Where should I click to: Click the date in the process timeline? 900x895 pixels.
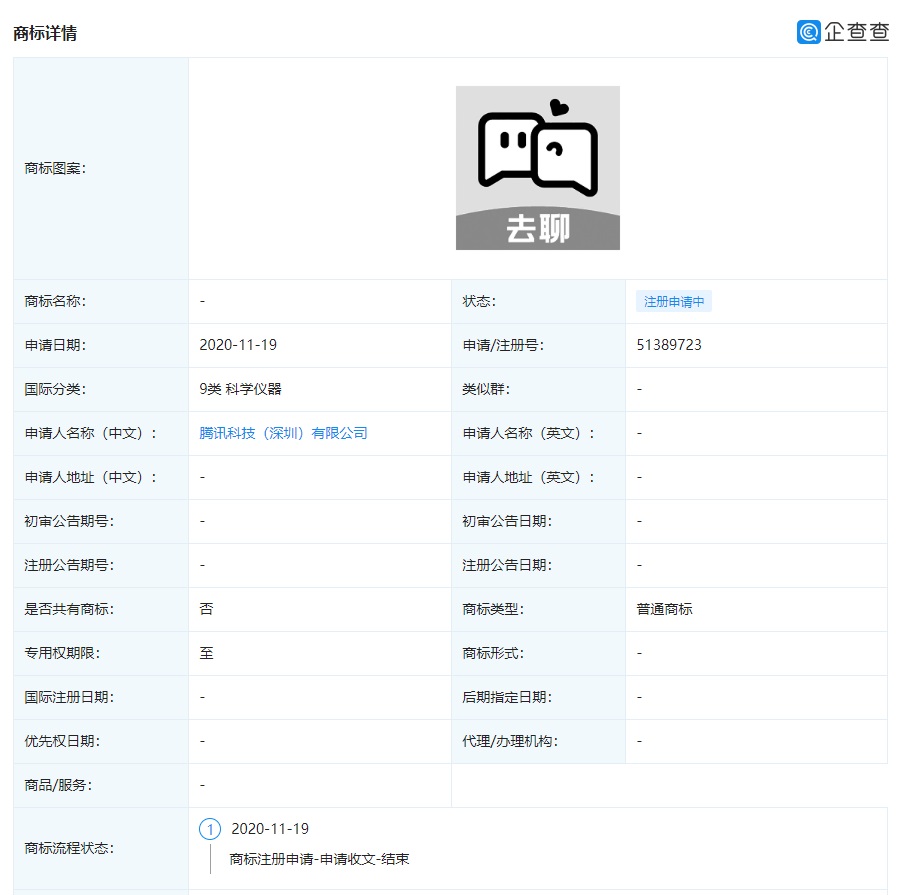270,829
